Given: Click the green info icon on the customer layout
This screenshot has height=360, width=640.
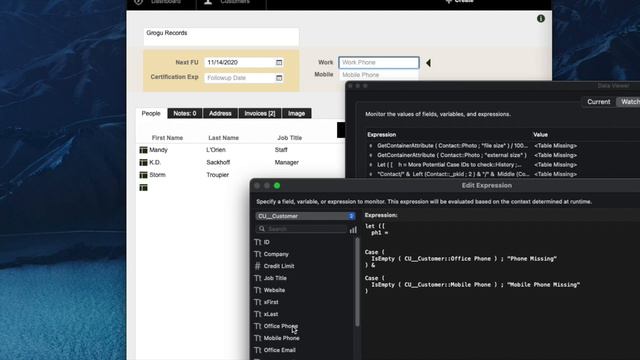Looking at the screenshot, I should pos(541,18).
